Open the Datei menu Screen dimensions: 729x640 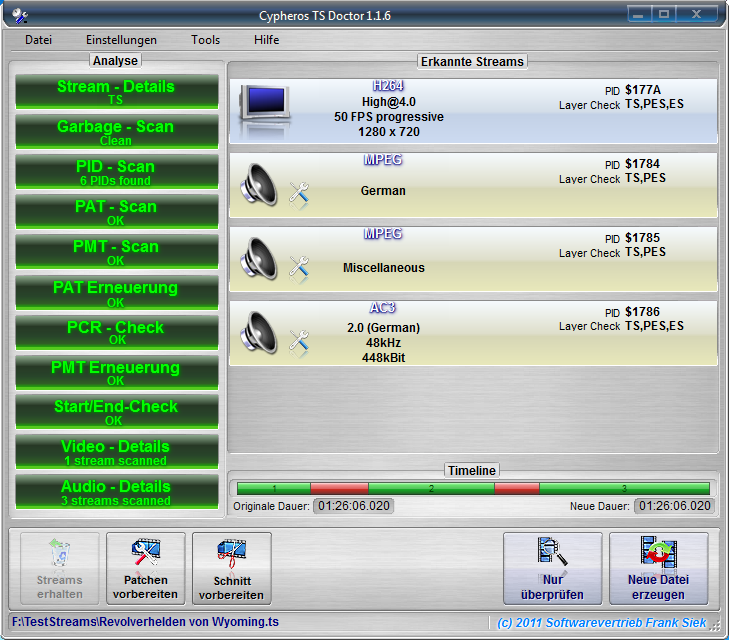pos(39,40)
